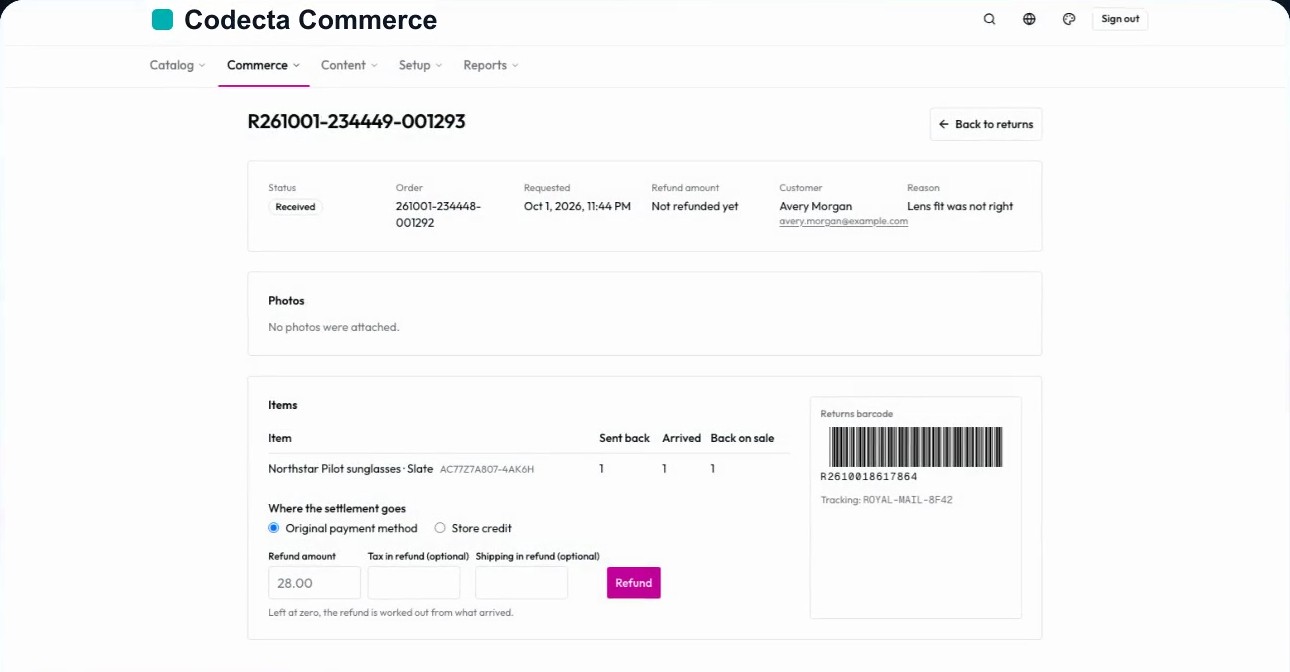This screenshot has height=672, width=1290.
Task: Click the SKU AC77Z7A807-4AK6H
Action: [487, 469]
